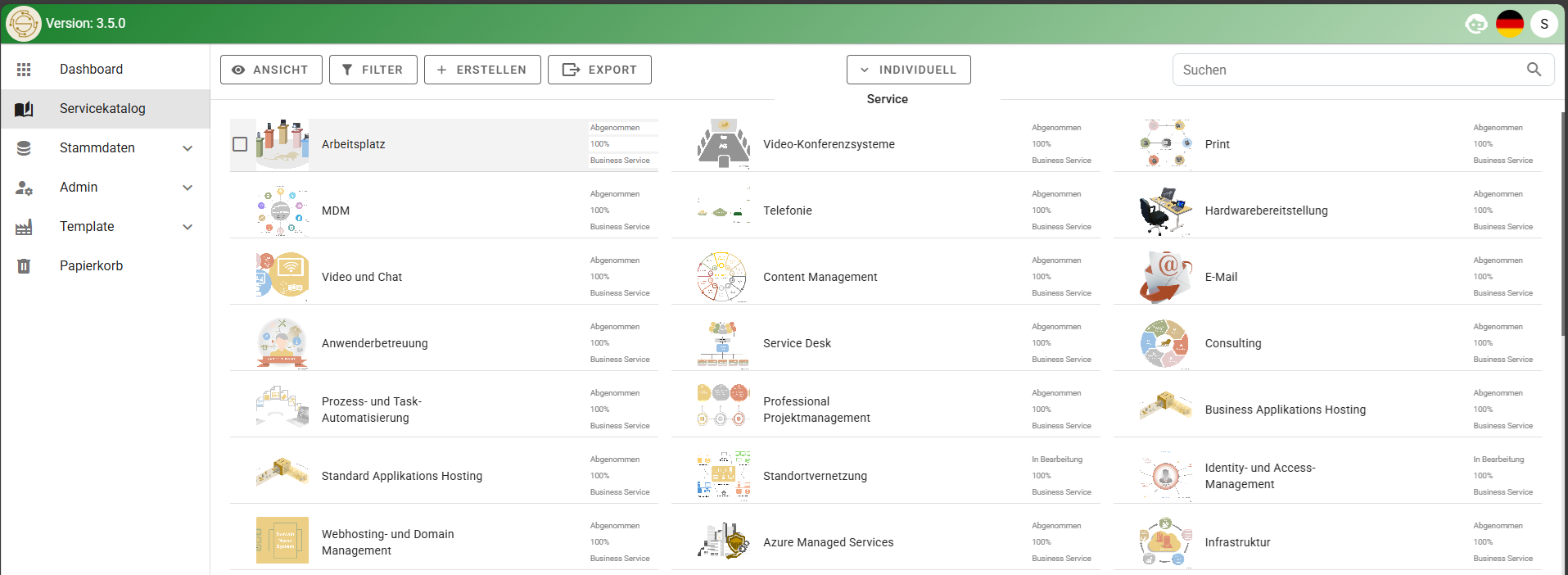Click the search magnifier icon

[1534, 70]
